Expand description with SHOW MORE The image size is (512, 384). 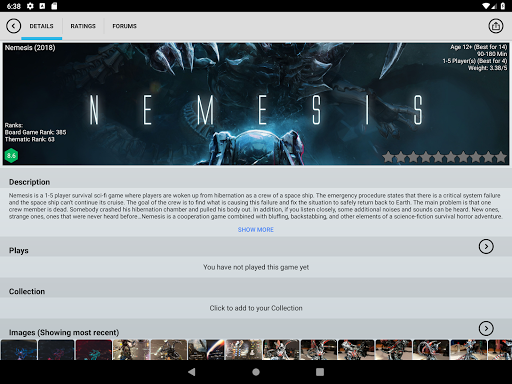click(x=256, y=230)
